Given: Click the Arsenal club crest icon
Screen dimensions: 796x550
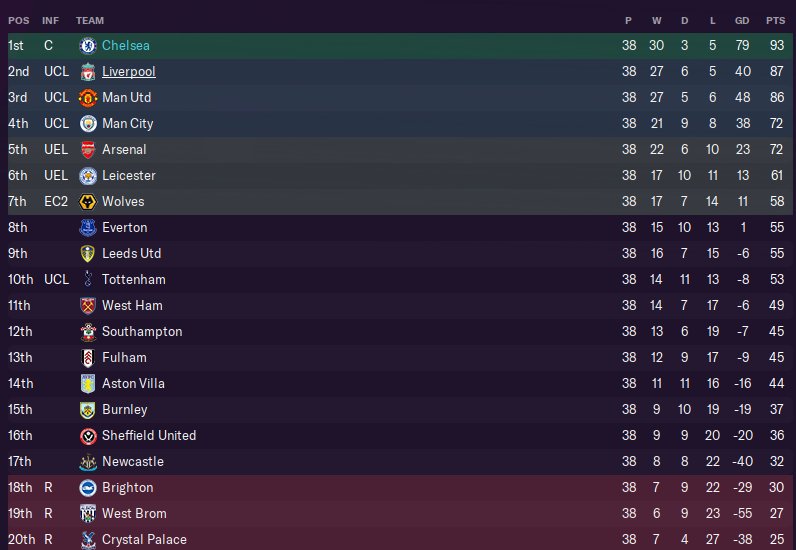Looking at the screenshot, I should [x=88, y=150].
